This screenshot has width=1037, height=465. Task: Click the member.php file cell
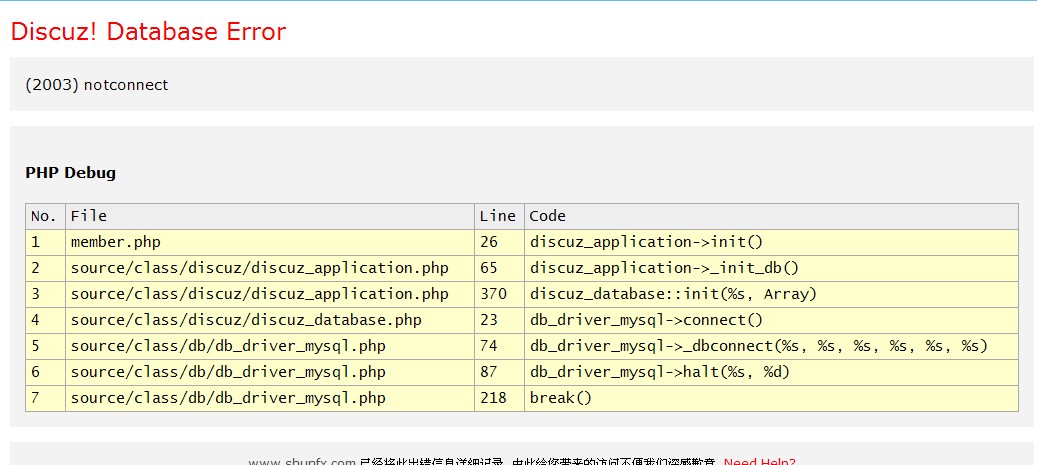tap(115, 242)
